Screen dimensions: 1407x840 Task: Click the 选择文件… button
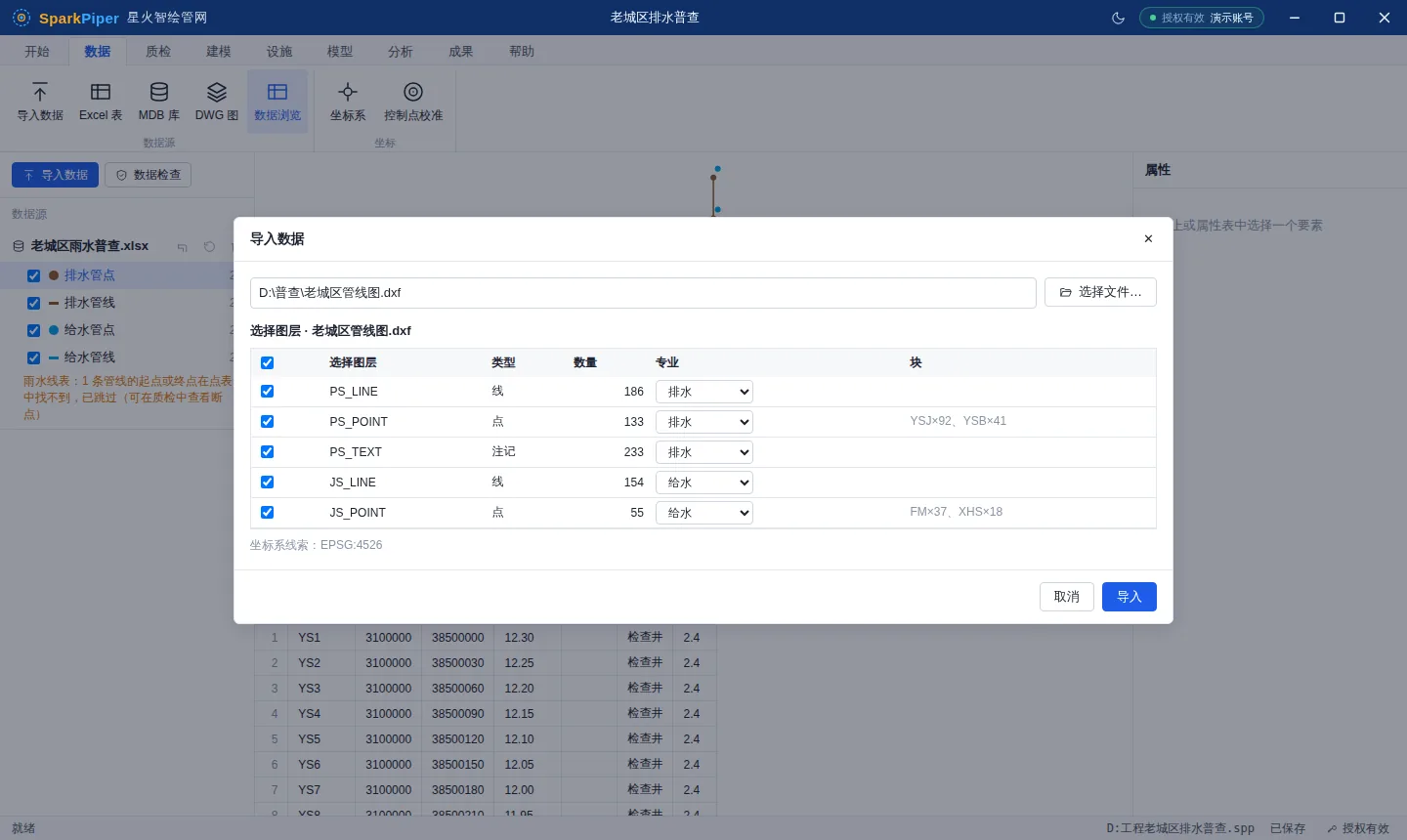pos(1100,292)
